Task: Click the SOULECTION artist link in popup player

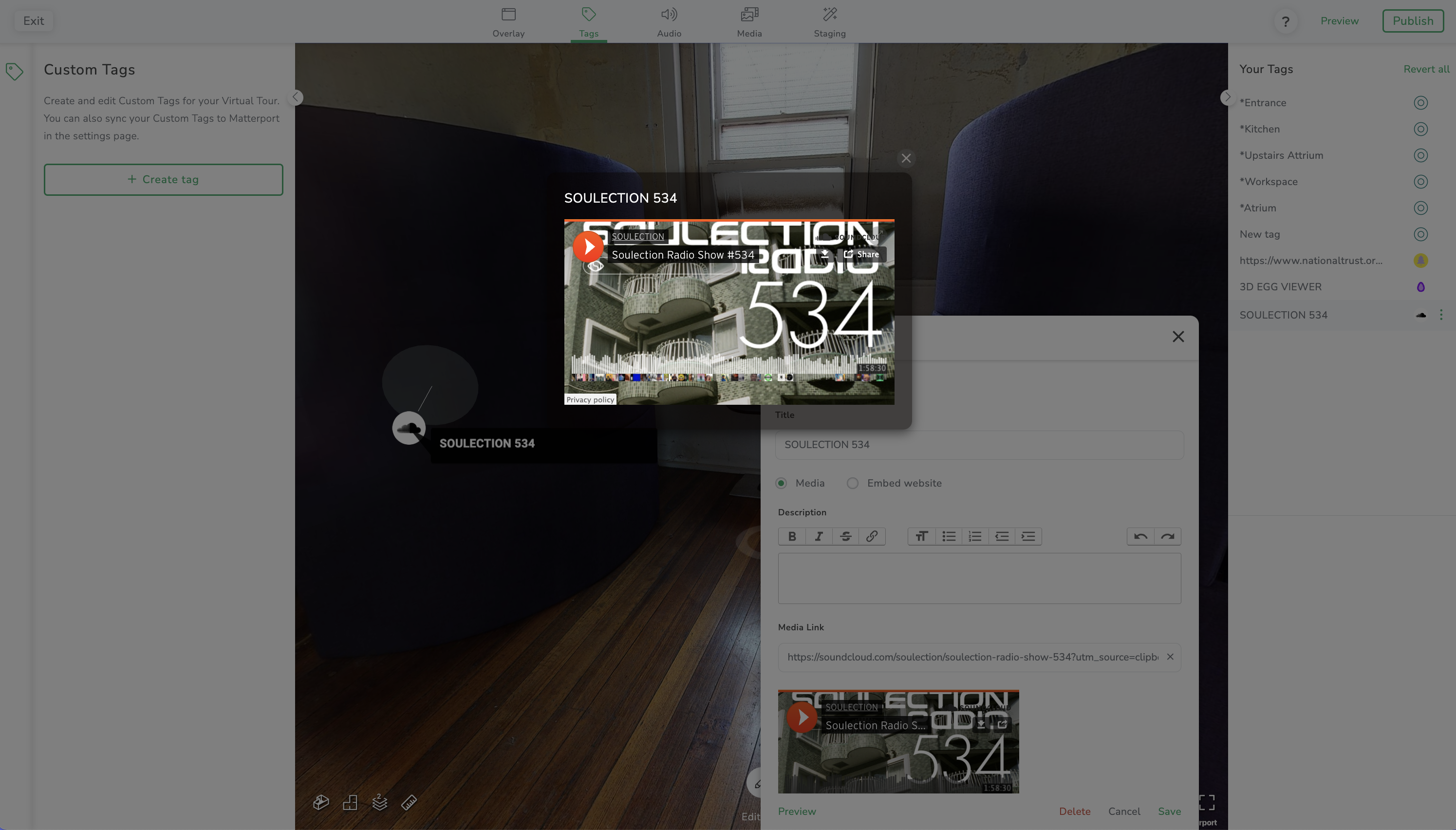Action: pyautogui.click(x=638, y=236)
